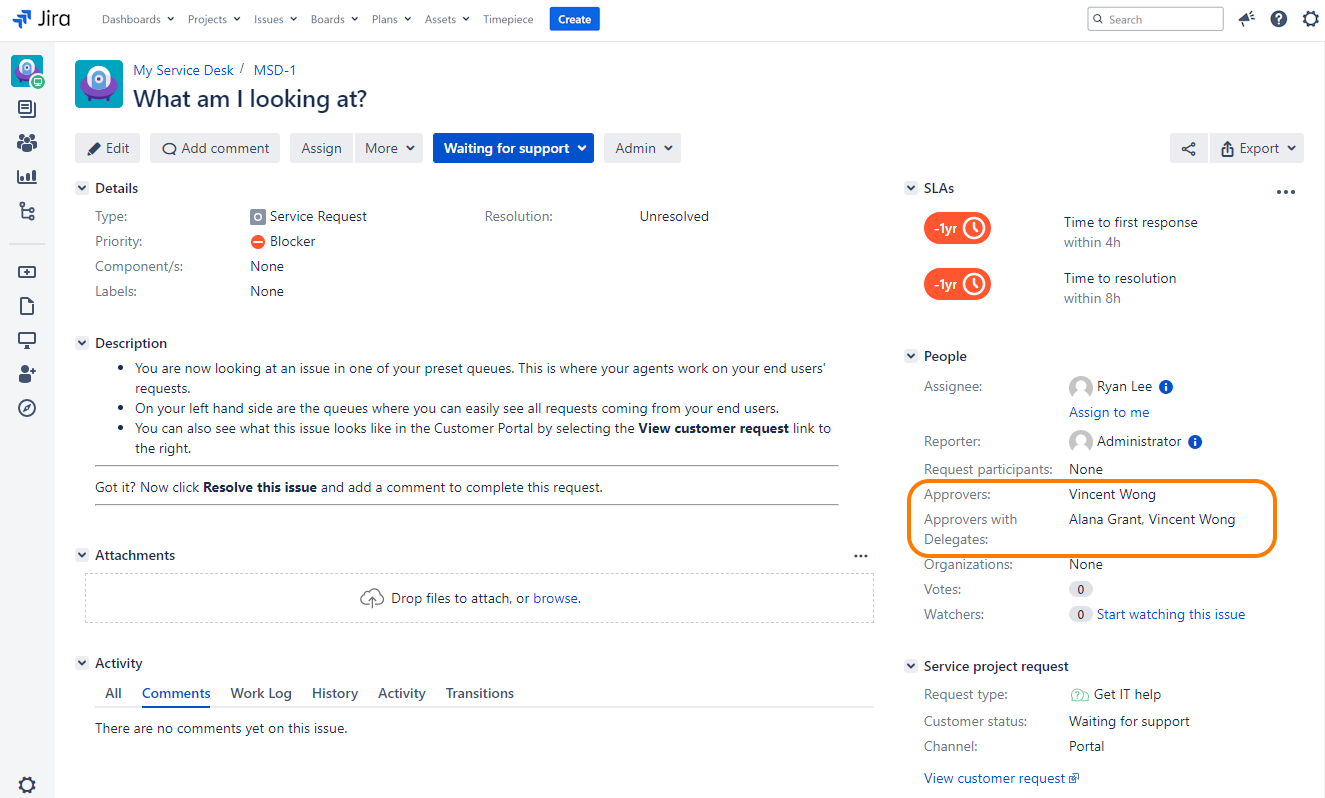
Task: Open the customers icon in sidebar
Action: coord(27,143)
